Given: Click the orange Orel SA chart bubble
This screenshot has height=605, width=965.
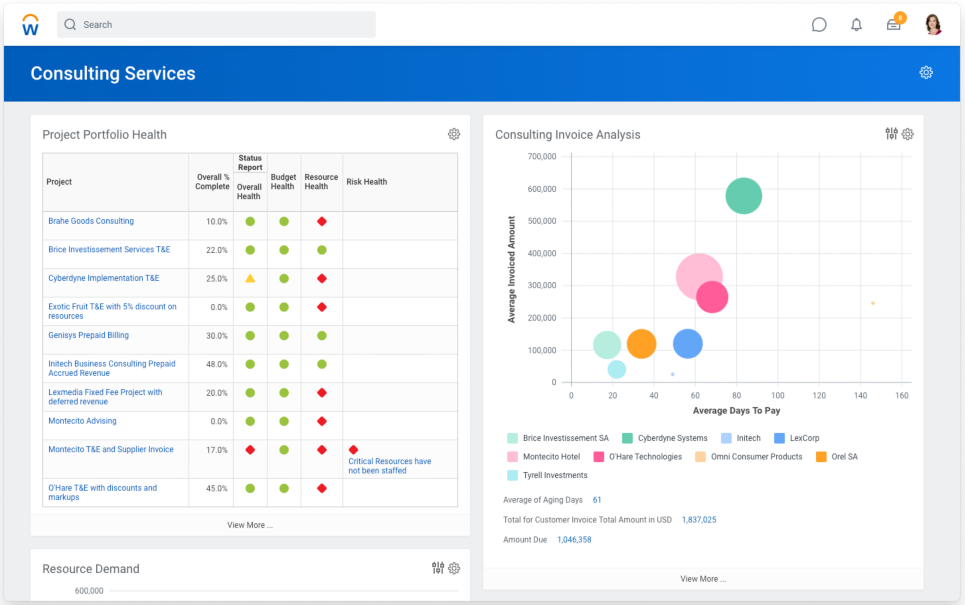Looking at the screenshot, I should (641, 343).
